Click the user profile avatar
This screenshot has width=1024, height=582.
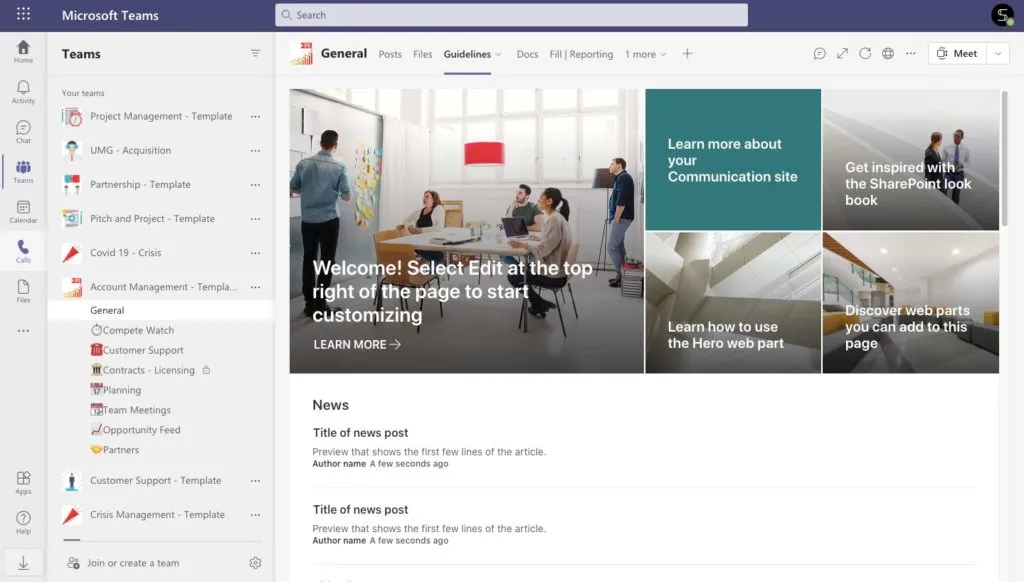click(x=1002, y=14)
